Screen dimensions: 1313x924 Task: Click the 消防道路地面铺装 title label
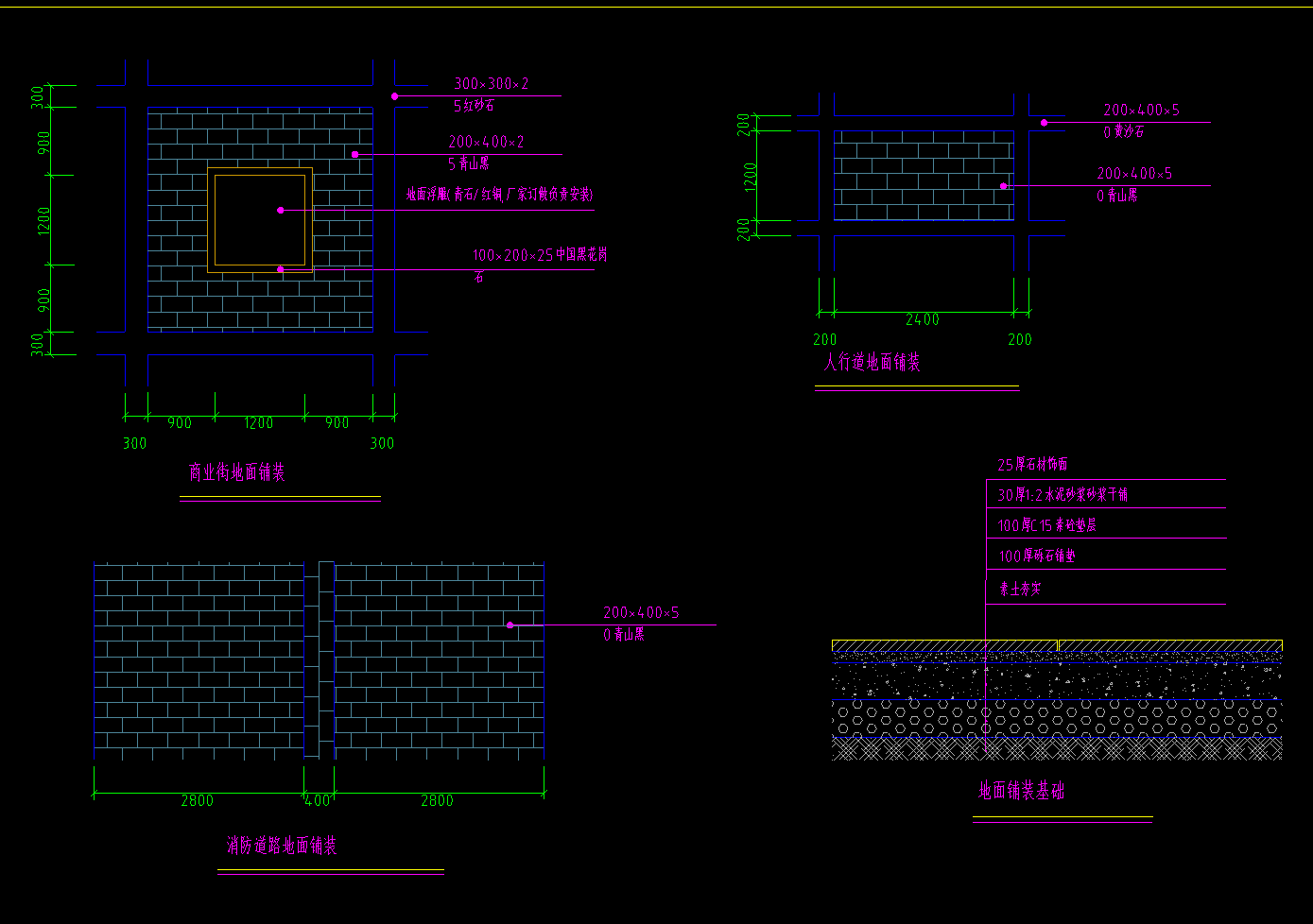point(282,846)
